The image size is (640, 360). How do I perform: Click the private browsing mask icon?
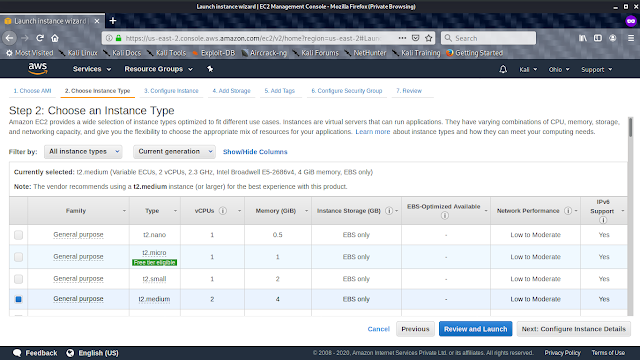(x=631, y=21)
